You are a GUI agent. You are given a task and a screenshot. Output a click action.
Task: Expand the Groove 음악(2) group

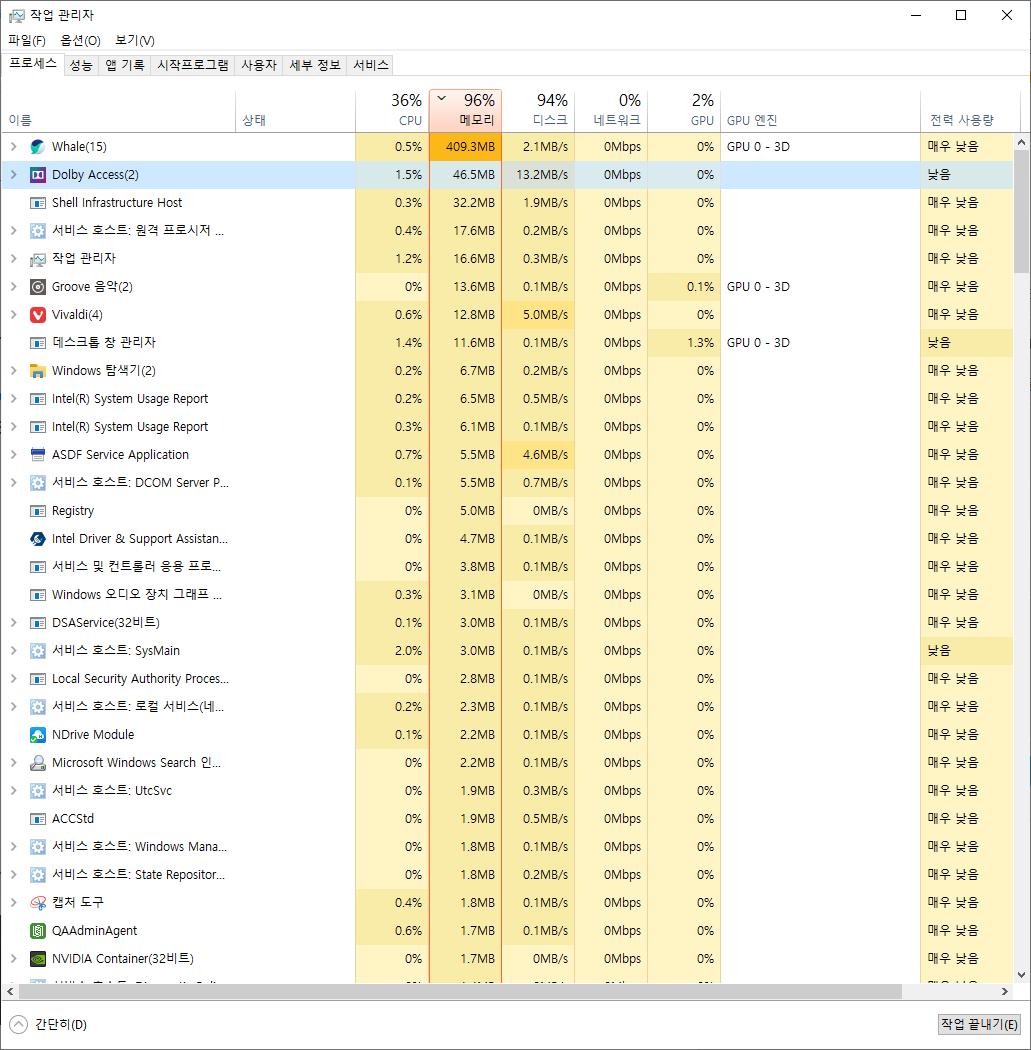13,287
